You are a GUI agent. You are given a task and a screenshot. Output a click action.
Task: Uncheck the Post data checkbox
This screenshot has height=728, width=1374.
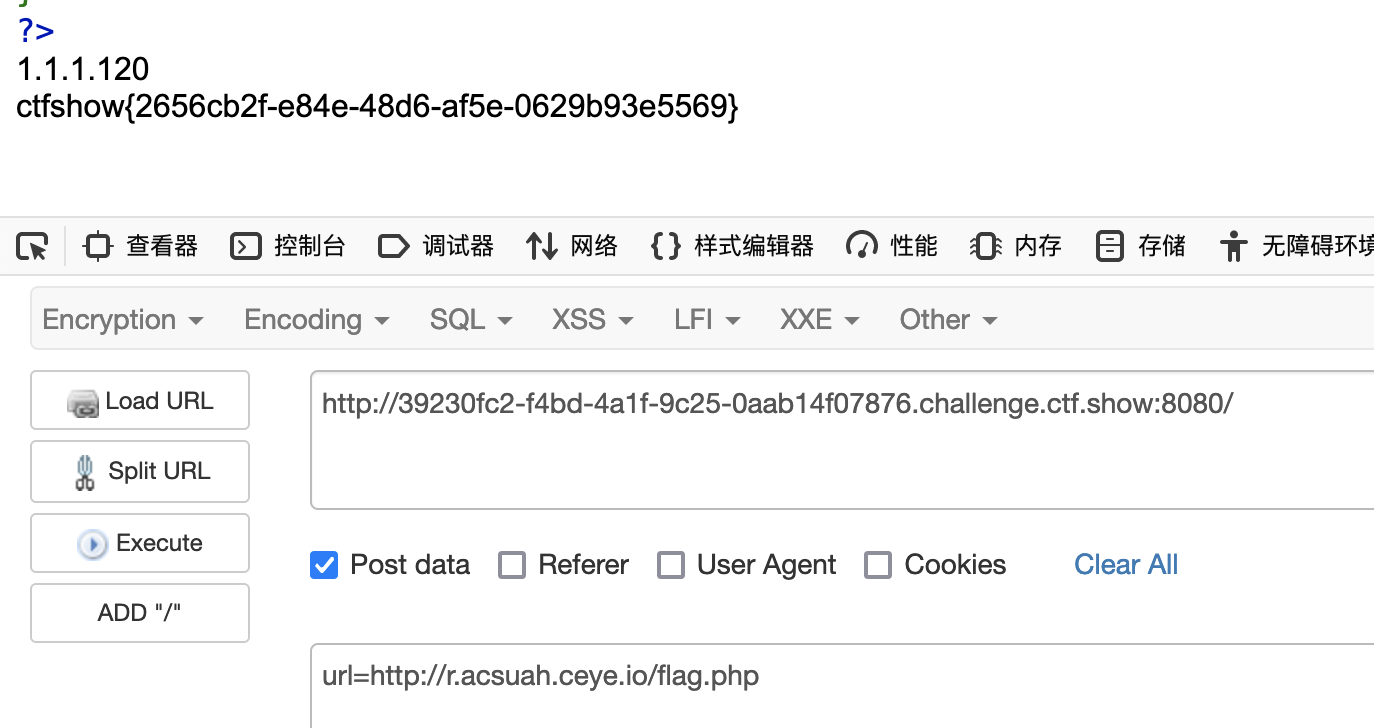324,565
